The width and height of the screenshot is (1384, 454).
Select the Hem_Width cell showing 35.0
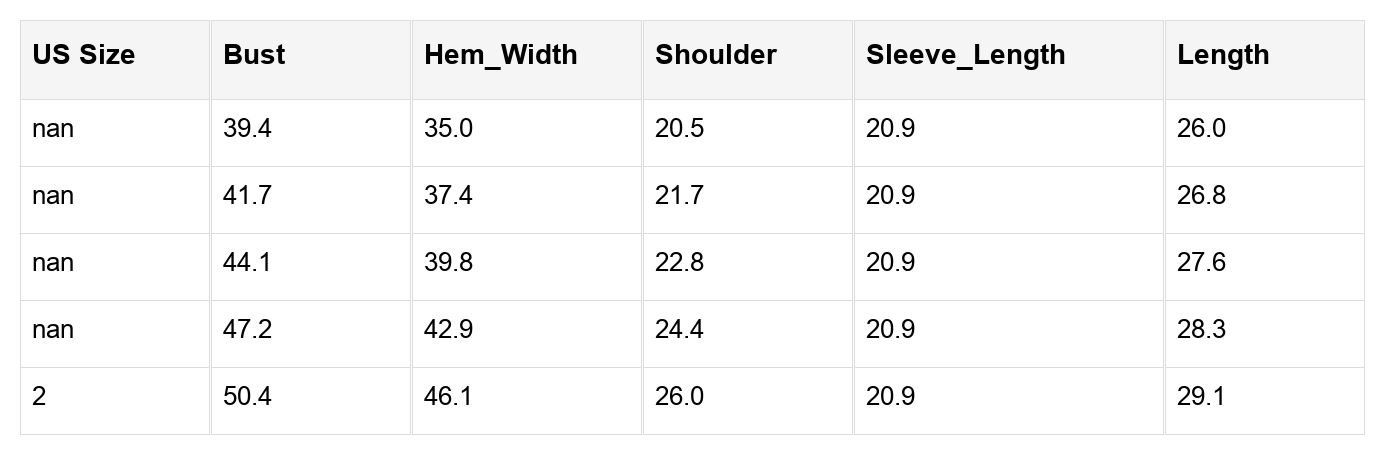pos(448,129)
